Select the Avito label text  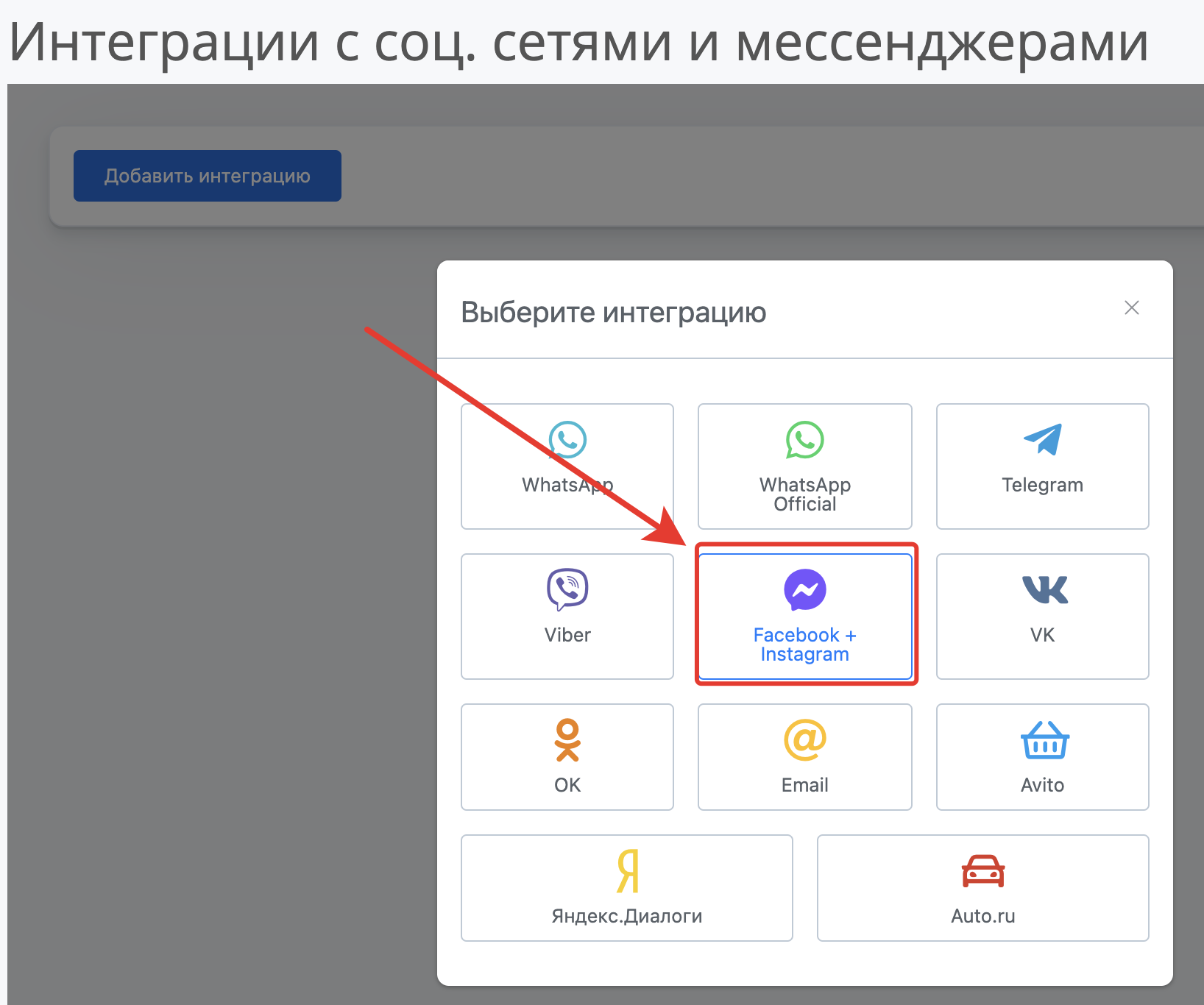(1043, 785)
